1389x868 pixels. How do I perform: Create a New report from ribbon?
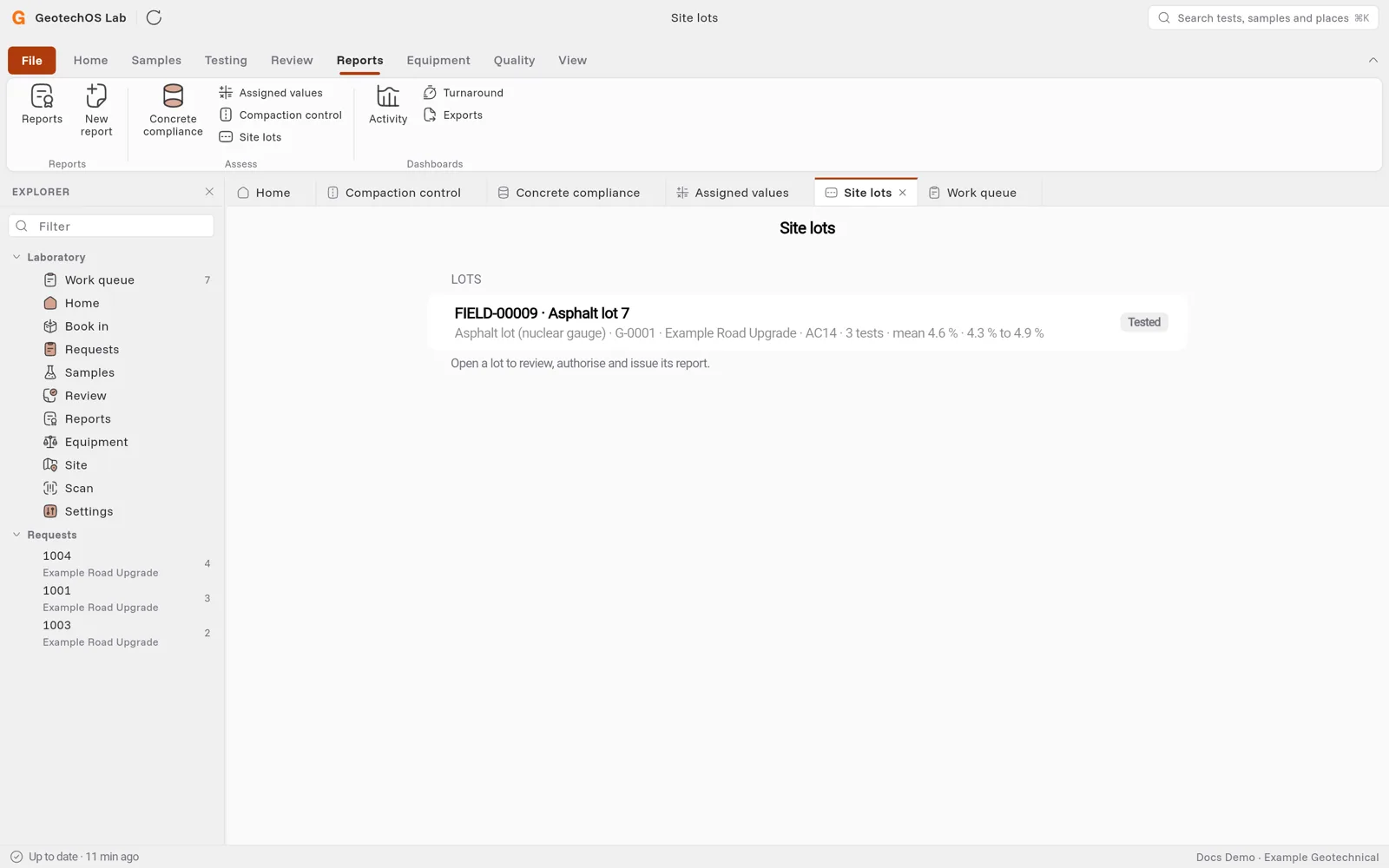(x=96, y=110)
